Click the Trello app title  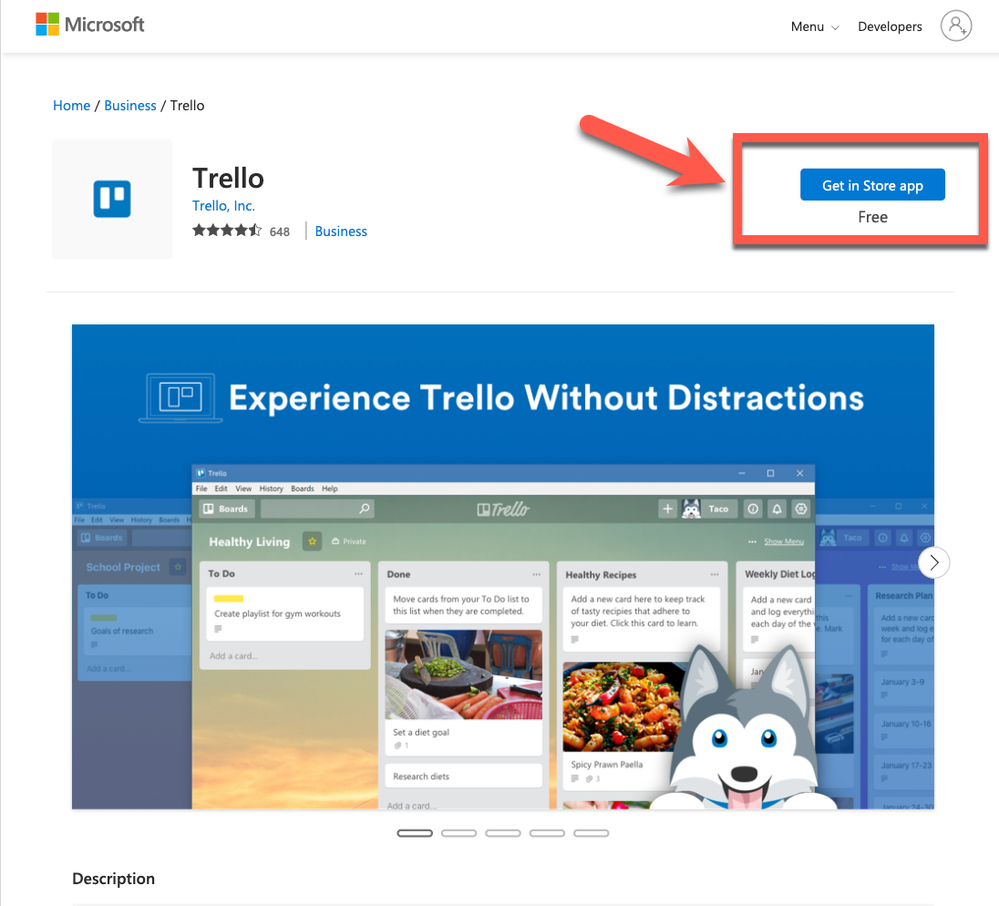[228, 178]
